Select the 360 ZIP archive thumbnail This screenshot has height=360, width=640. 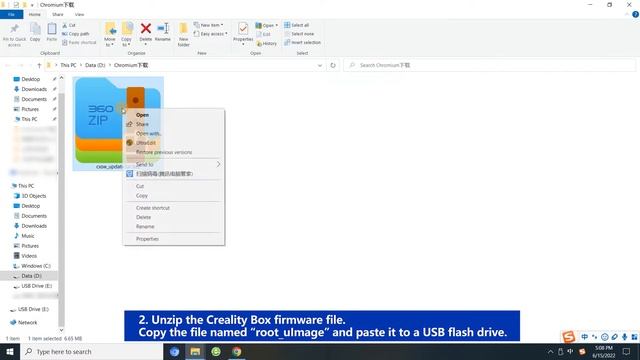[118, 123]
